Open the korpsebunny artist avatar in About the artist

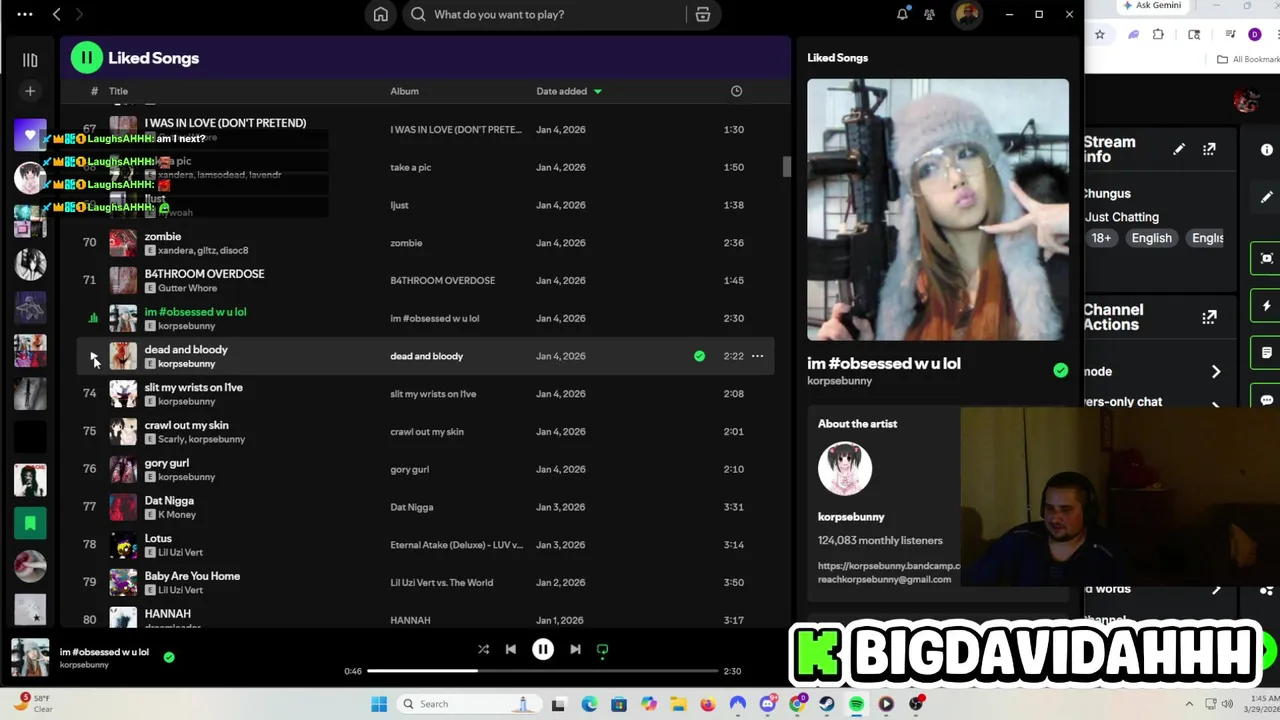(845, 469)
